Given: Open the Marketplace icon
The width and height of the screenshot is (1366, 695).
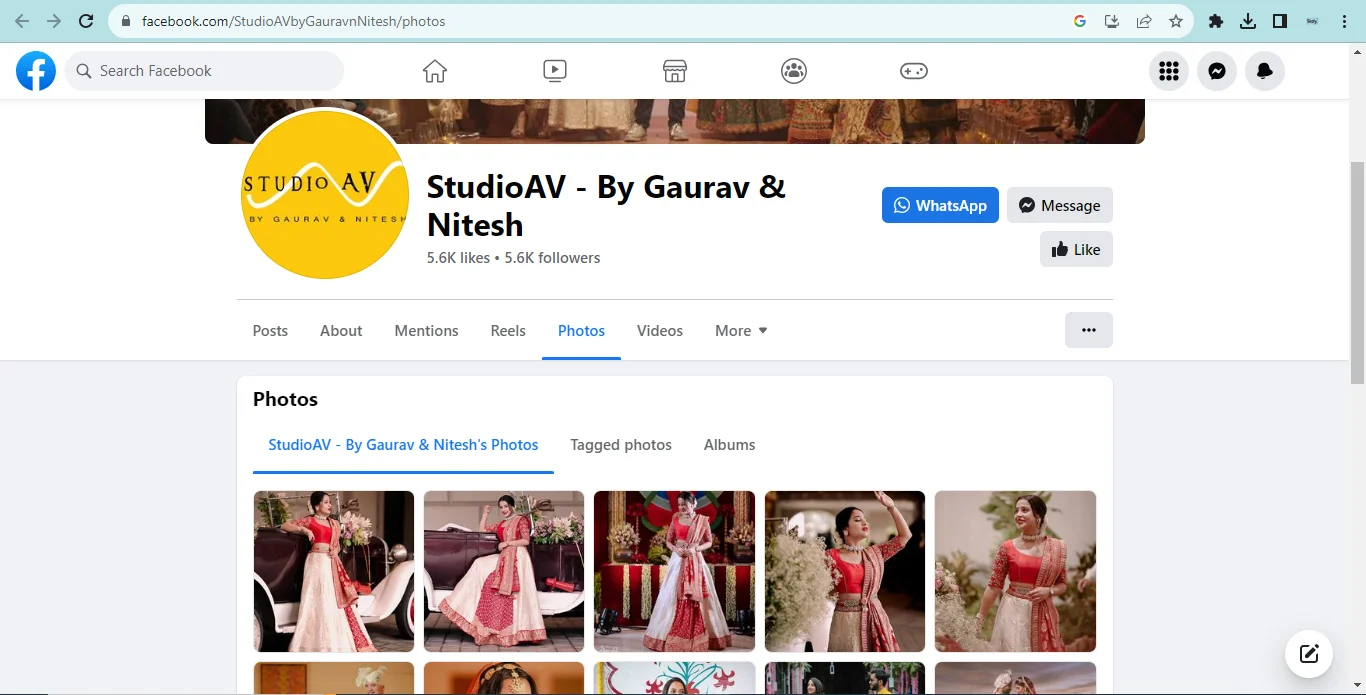Looking at the screenshot, I should coord(675,71).
